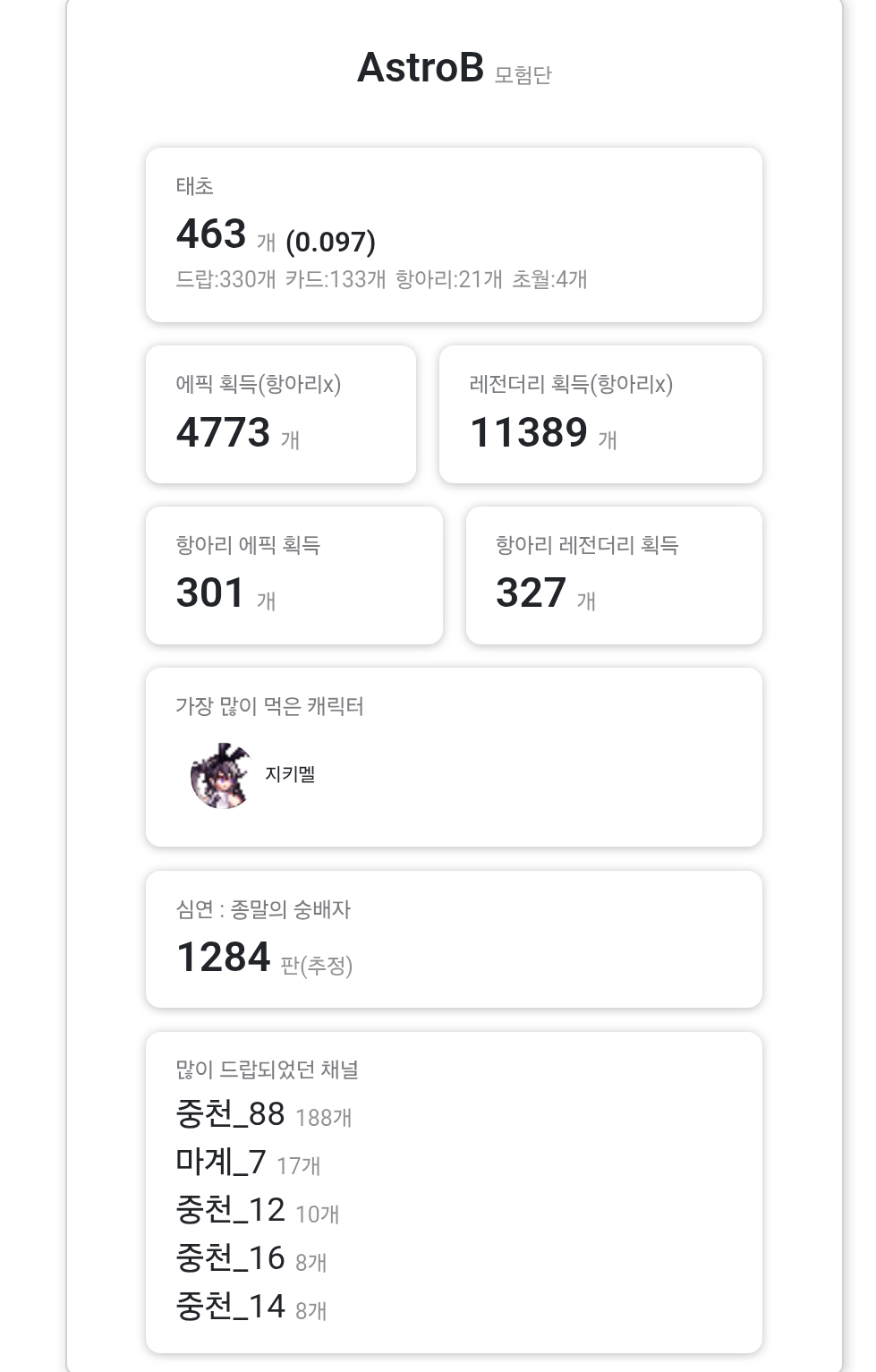The height and width of the screenshot is (1372, 876).
Task: Click channel entry 중천_12
Action: click(231, 1211)
